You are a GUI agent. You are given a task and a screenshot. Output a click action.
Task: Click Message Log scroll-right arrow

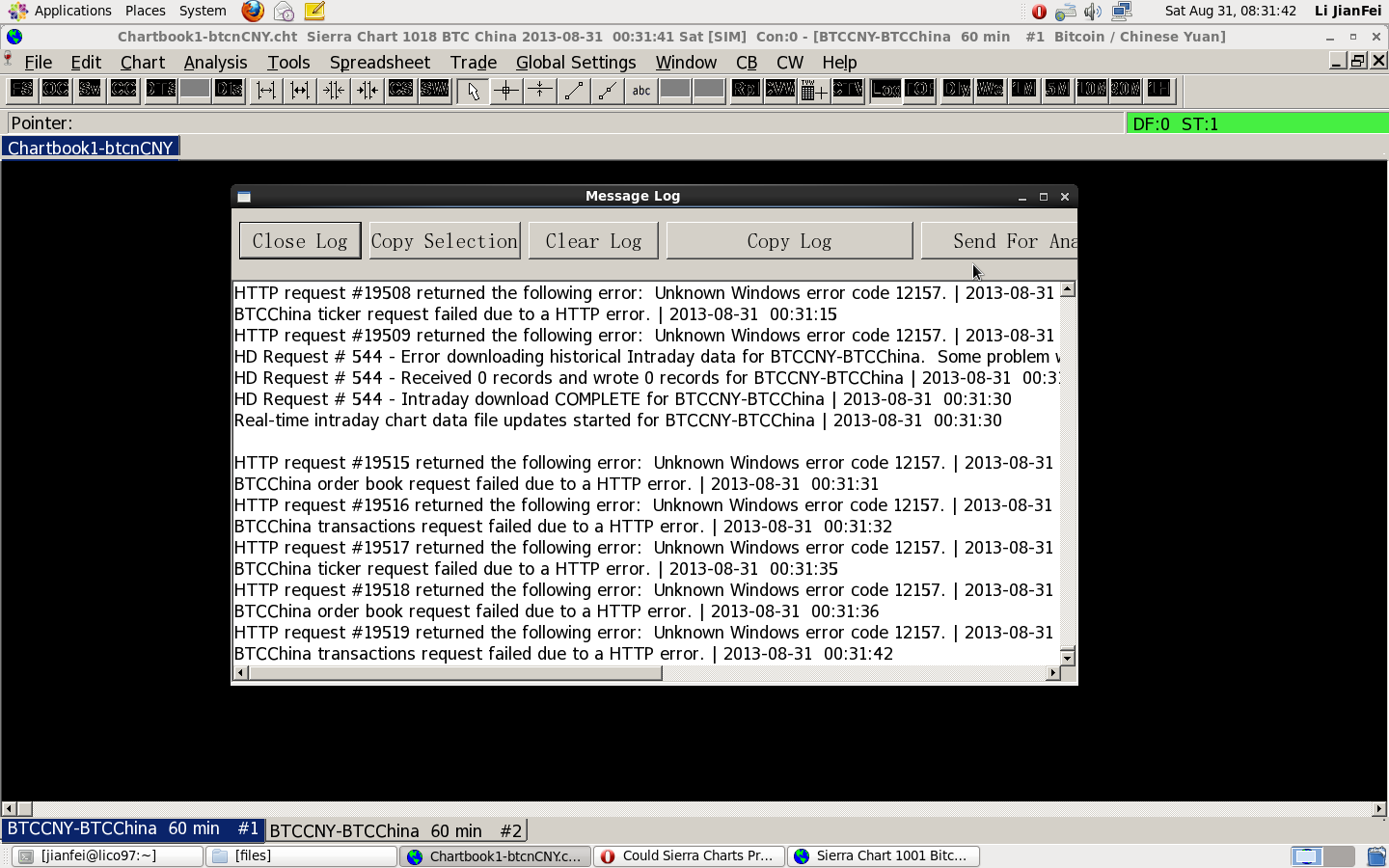click(x=1052, y=673)
